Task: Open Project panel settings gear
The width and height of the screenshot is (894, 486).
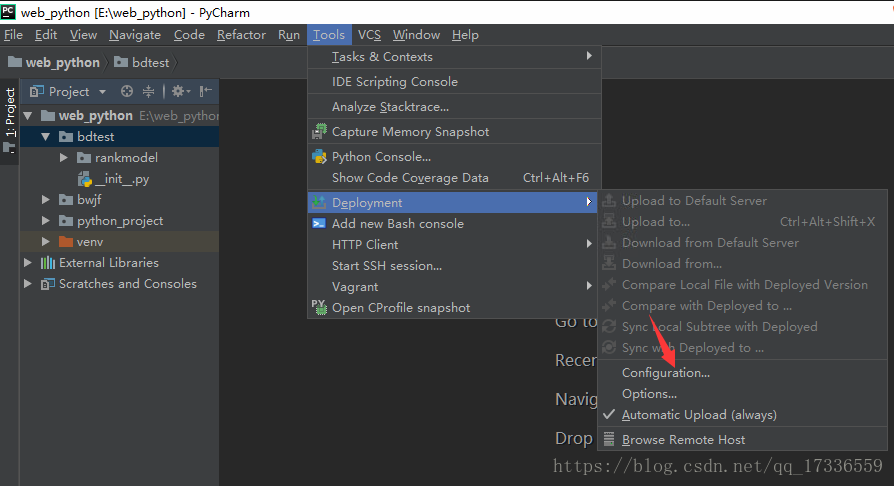Action: click(181, 91)
